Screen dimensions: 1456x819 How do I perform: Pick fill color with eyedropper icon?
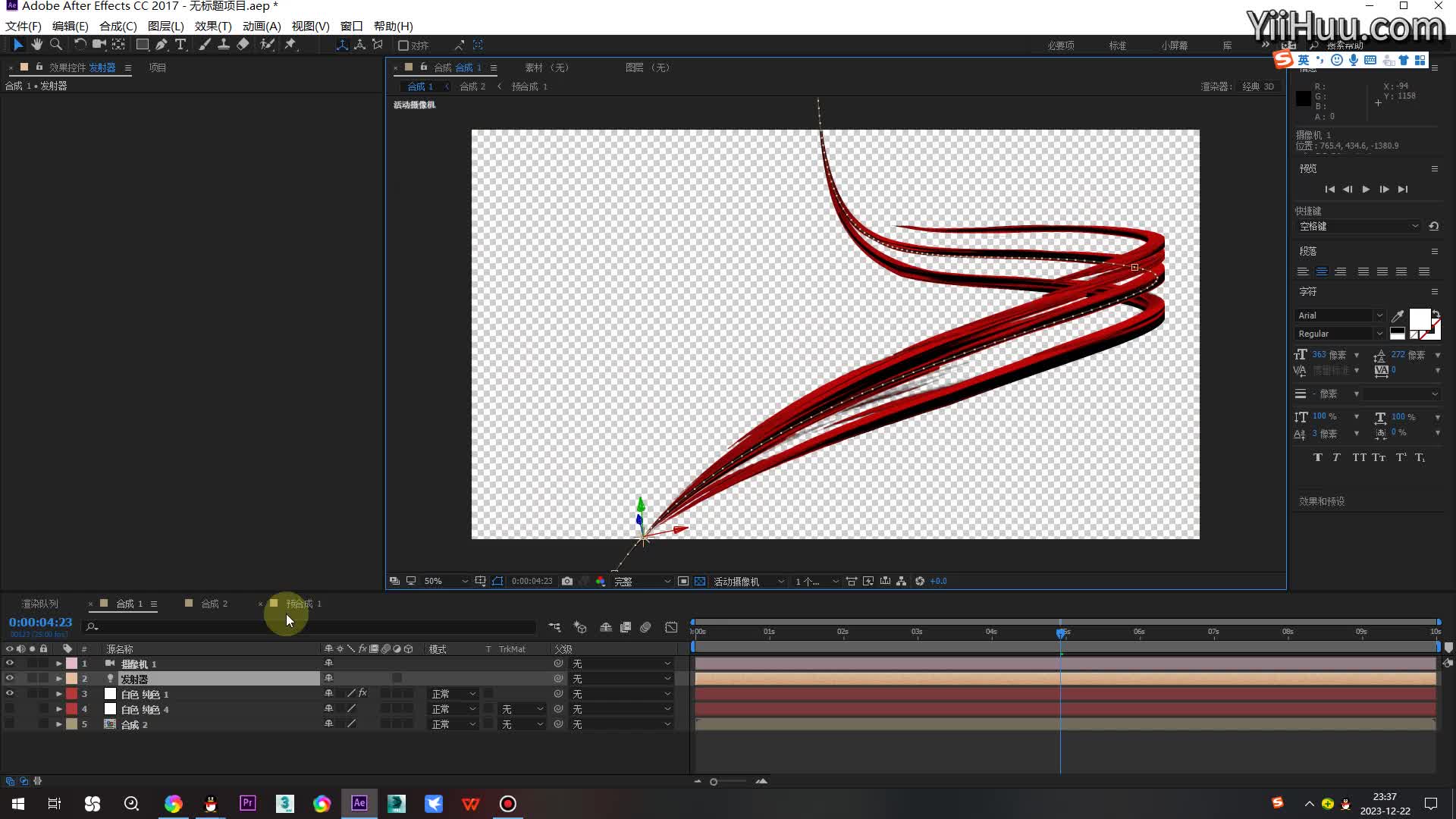(x=1398, y=315)
